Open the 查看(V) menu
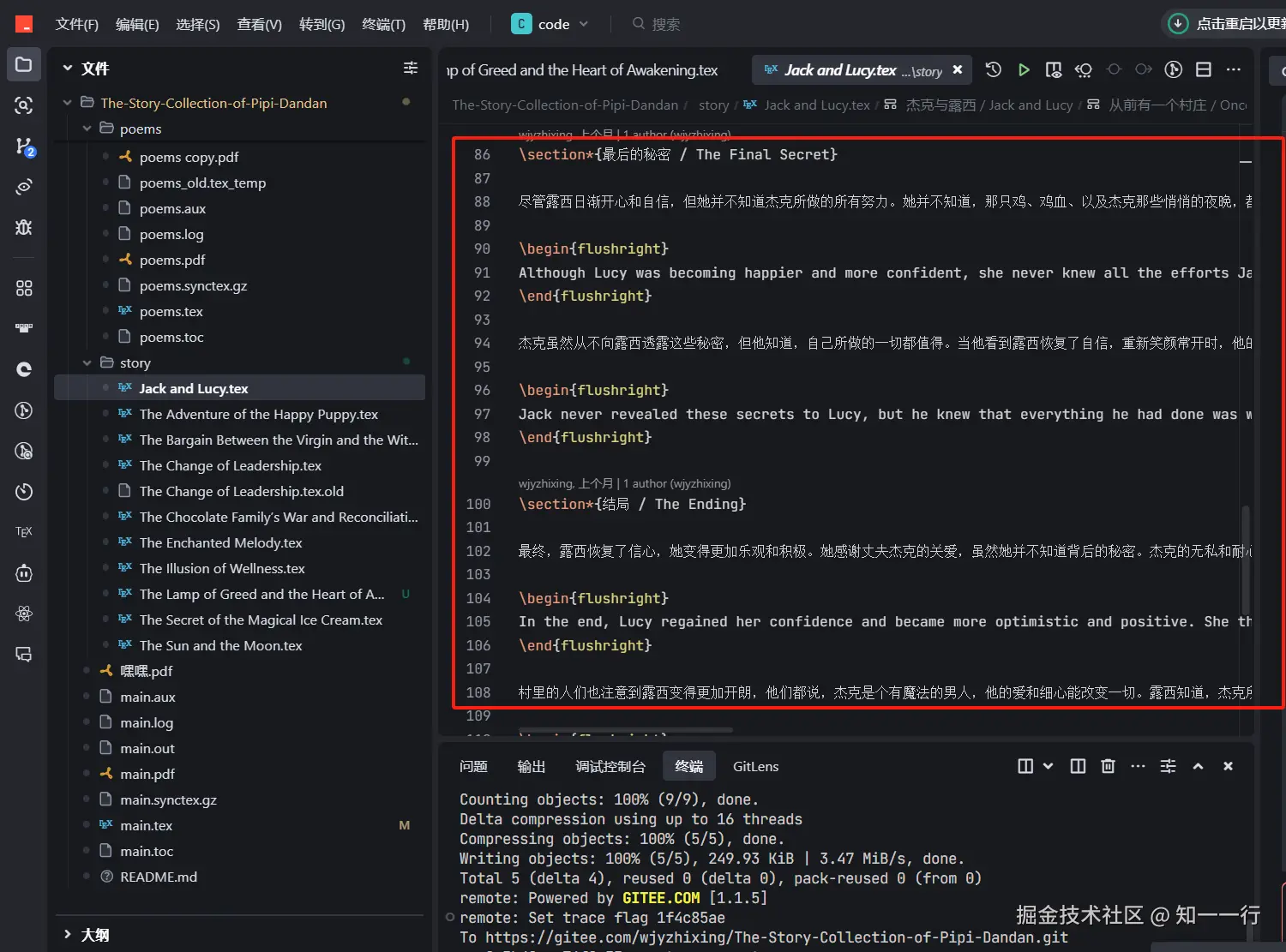1286x952 pixels. pyautogui.click(x=259, y=24)
